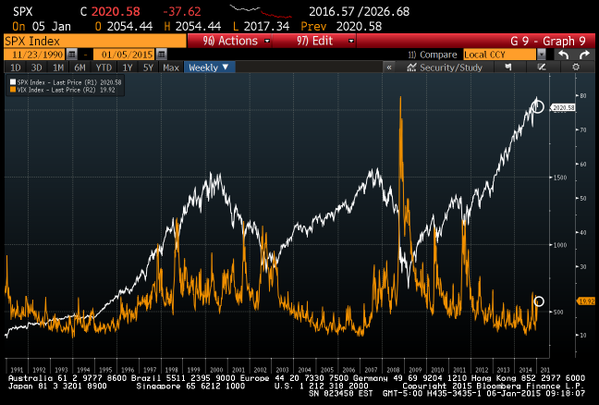Click the 50 level on VIX axis
This screenshot has width=599, height=405.
(x=583, y=198)
